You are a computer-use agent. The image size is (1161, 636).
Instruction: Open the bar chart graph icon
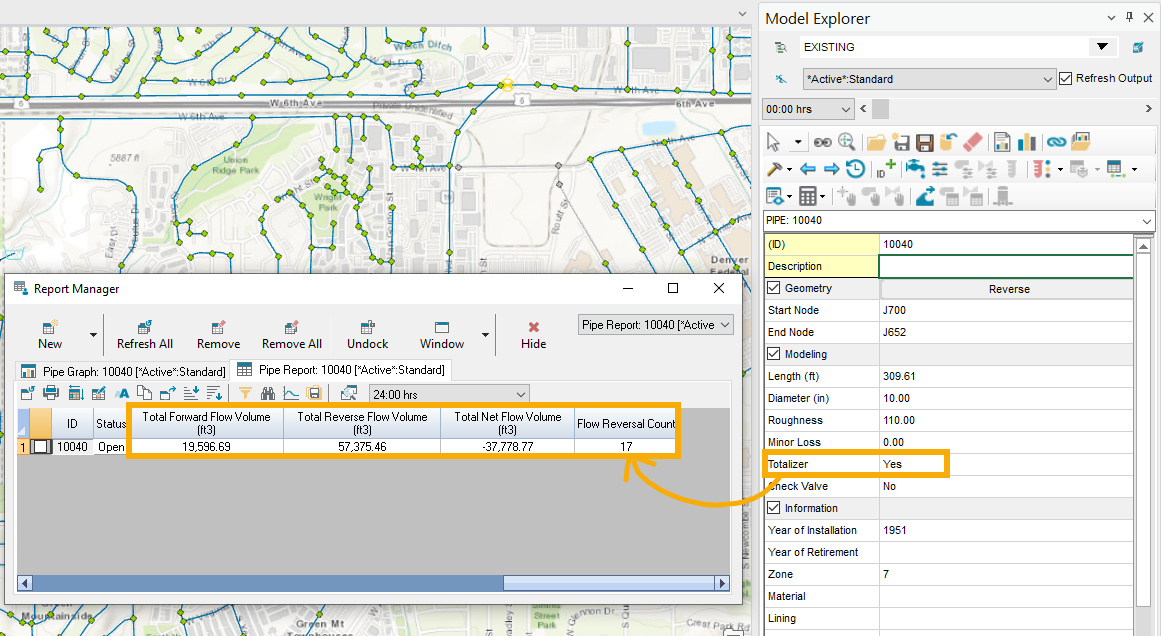[x=1027, y=141]
